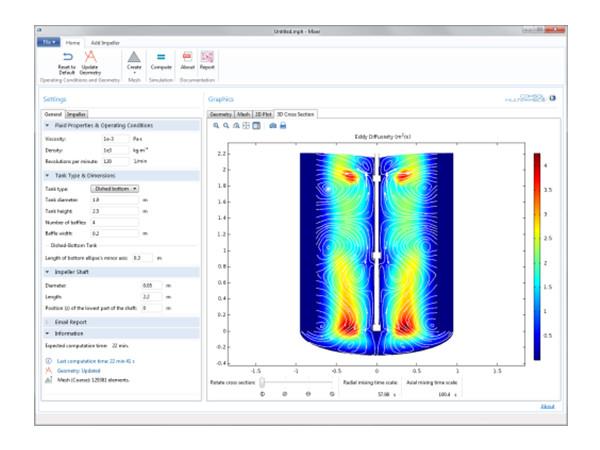This screenshot has height=450, width=600.
Task: Click the shaft Diameter input field
Action: (151, 285)
